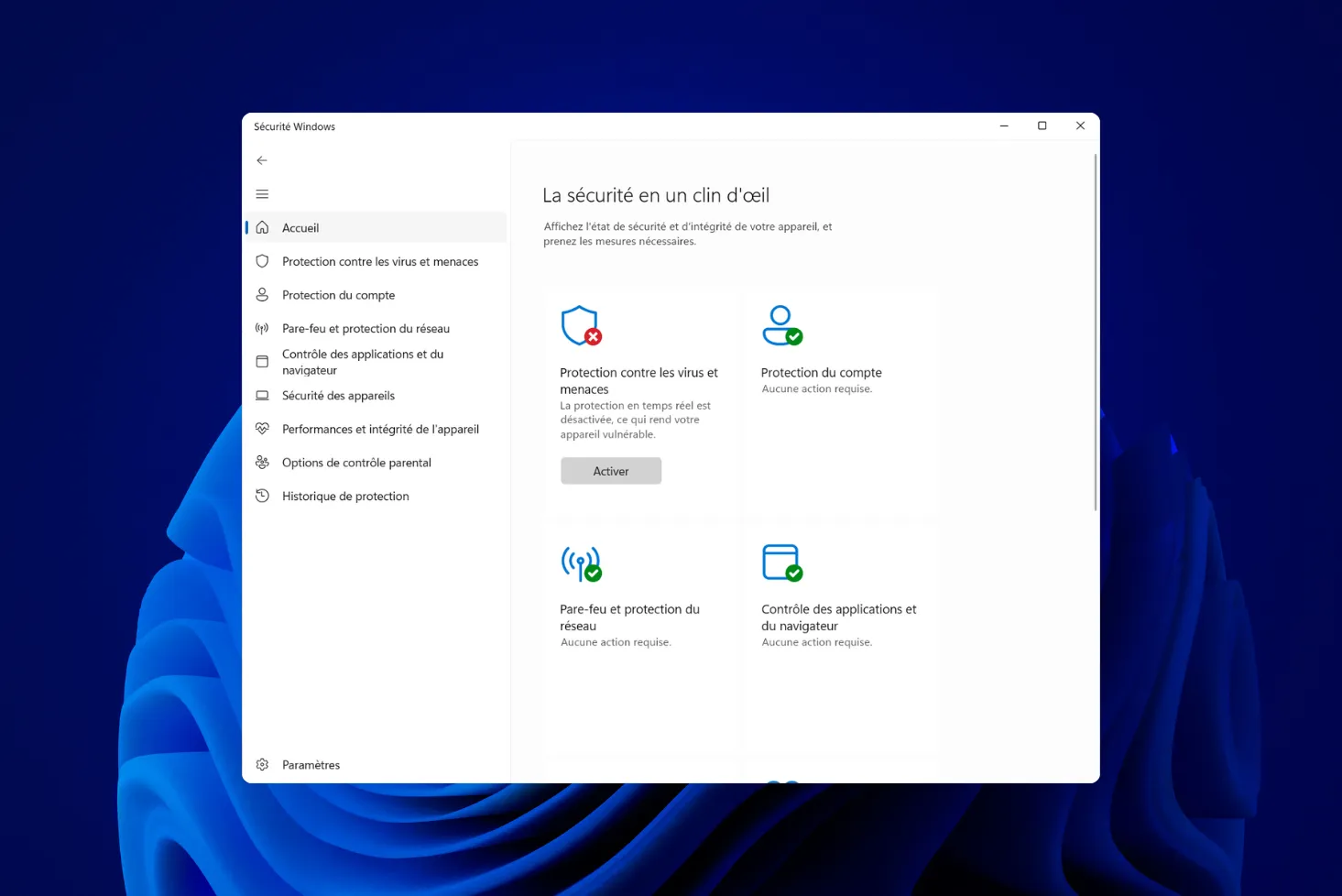1342x896 pixels.
Task: Click the vertical scrollbar in main pane
Action: click(1095, 332)
